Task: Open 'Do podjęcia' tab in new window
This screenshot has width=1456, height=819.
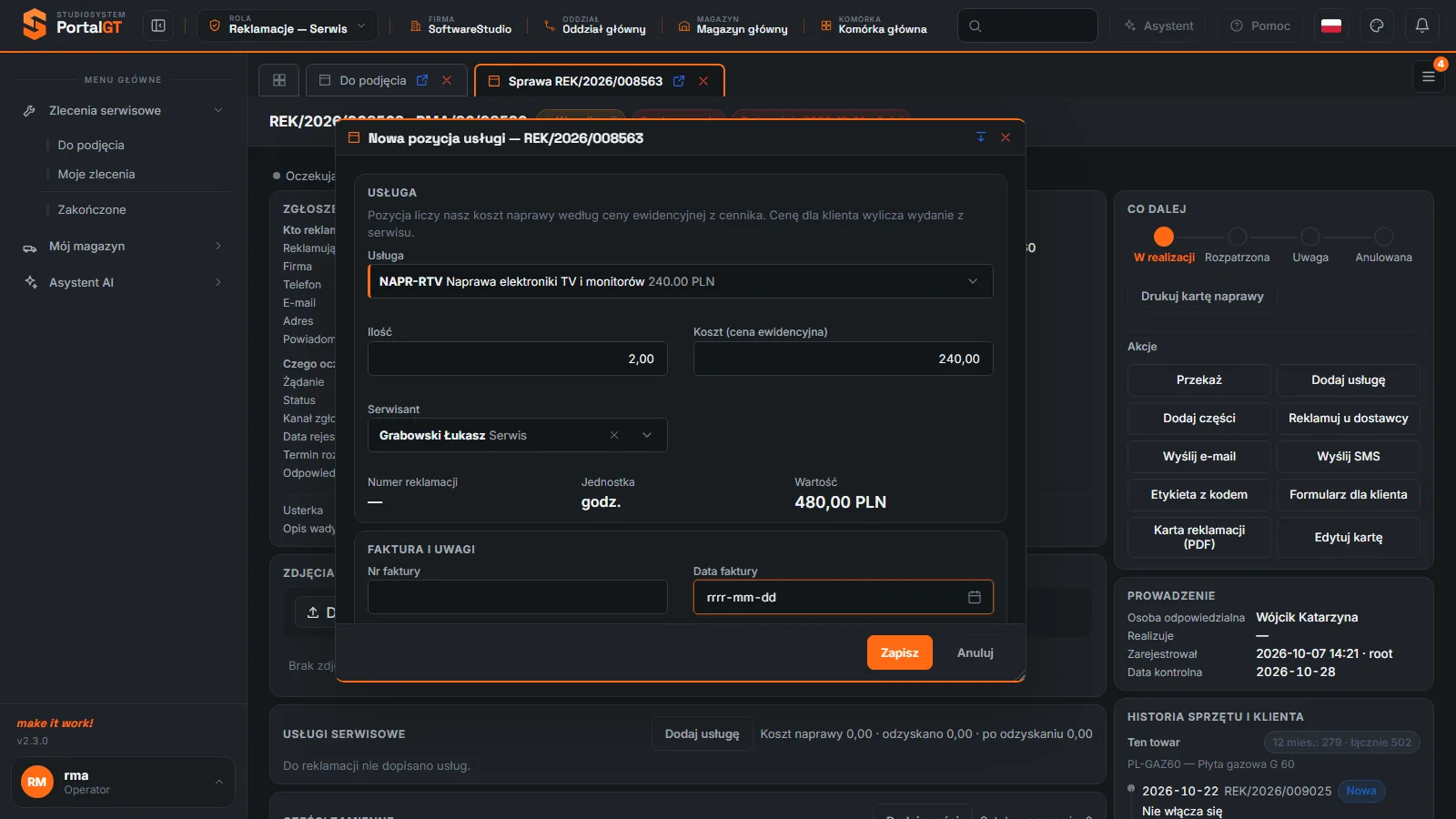Action: pos(422,80)
